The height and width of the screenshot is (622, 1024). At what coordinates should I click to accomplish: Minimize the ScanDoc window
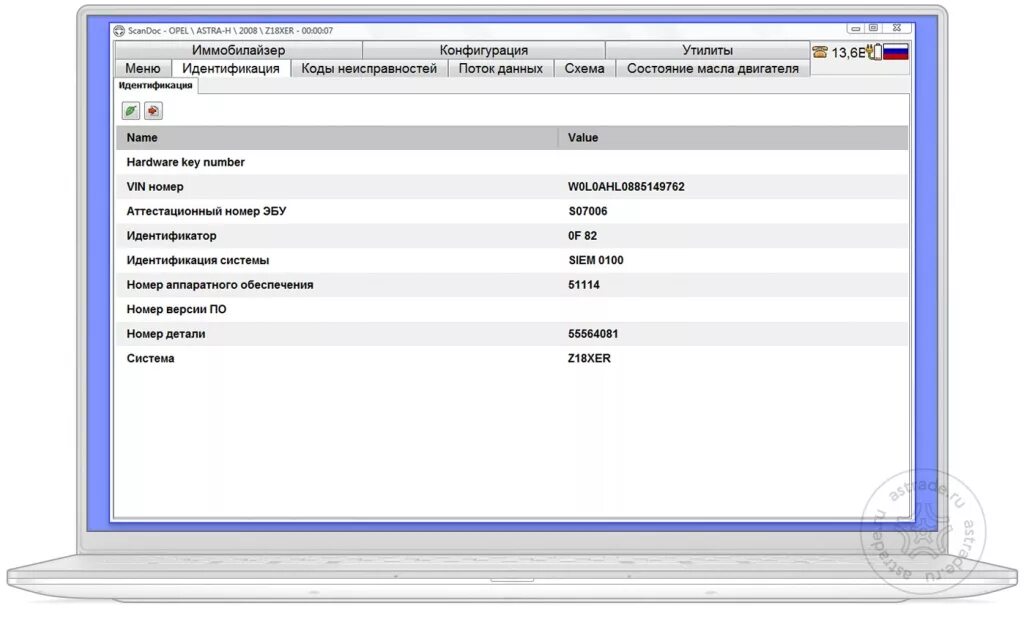click(856, 28)
